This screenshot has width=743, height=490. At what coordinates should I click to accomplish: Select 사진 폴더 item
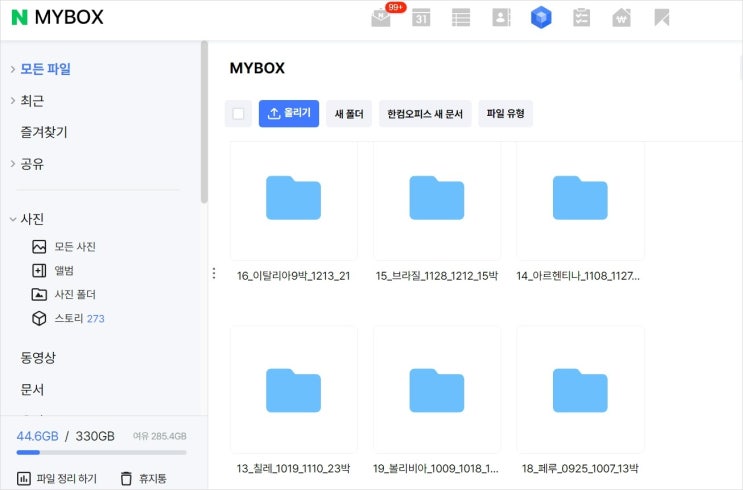tap(75, 294)
